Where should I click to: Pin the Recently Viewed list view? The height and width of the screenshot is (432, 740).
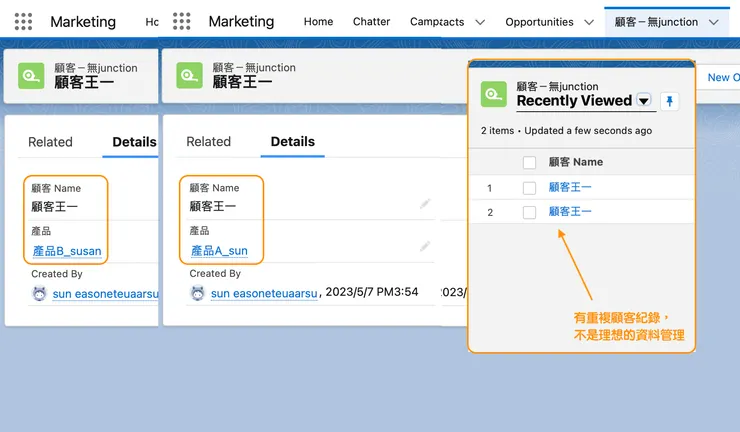[x=670, y=101]
